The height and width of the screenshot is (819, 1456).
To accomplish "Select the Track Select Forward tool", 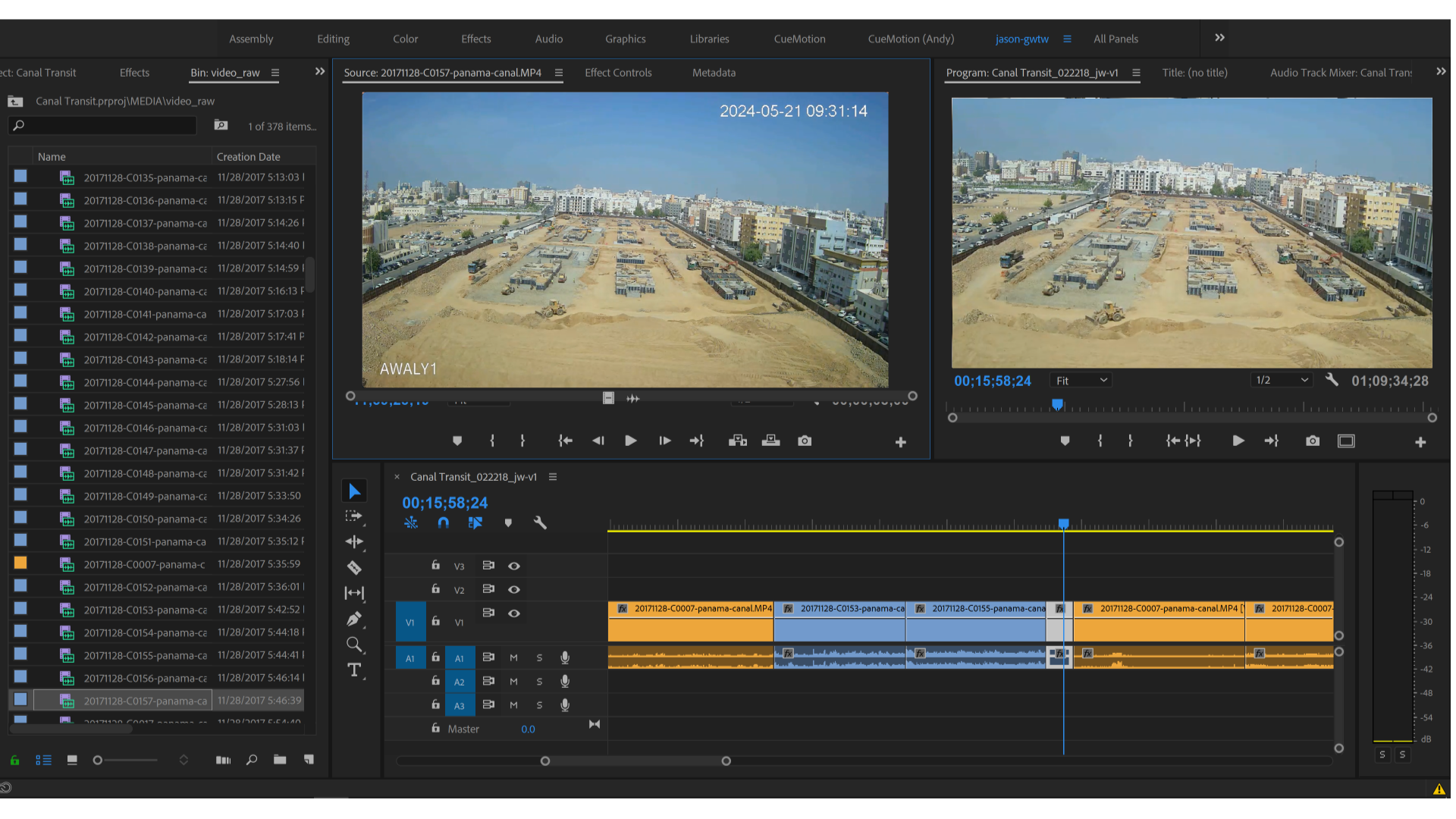I will pos(354,516).
